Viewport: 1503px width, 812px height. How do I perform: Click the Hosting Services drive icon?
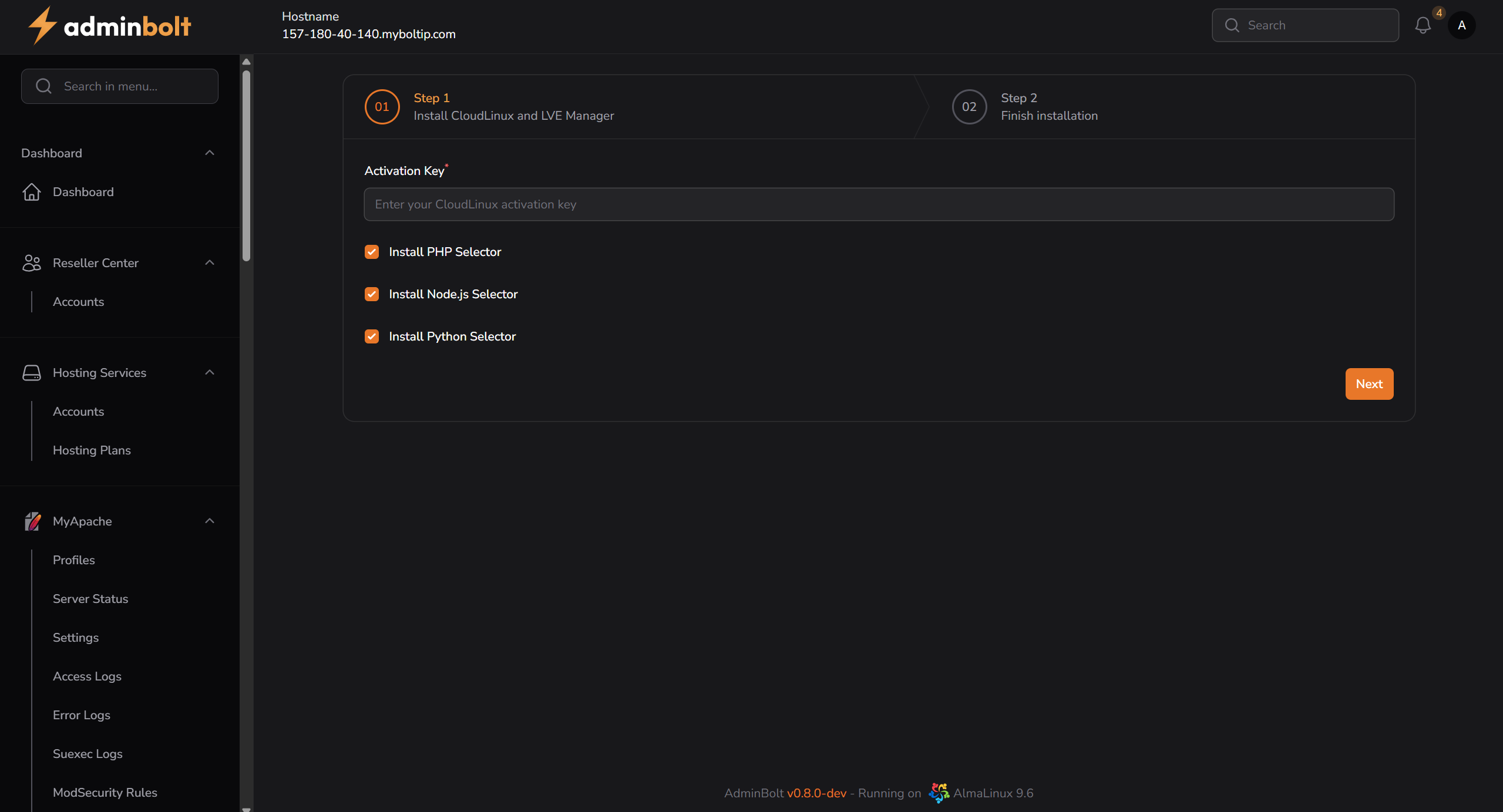click(x=32, y=373)
